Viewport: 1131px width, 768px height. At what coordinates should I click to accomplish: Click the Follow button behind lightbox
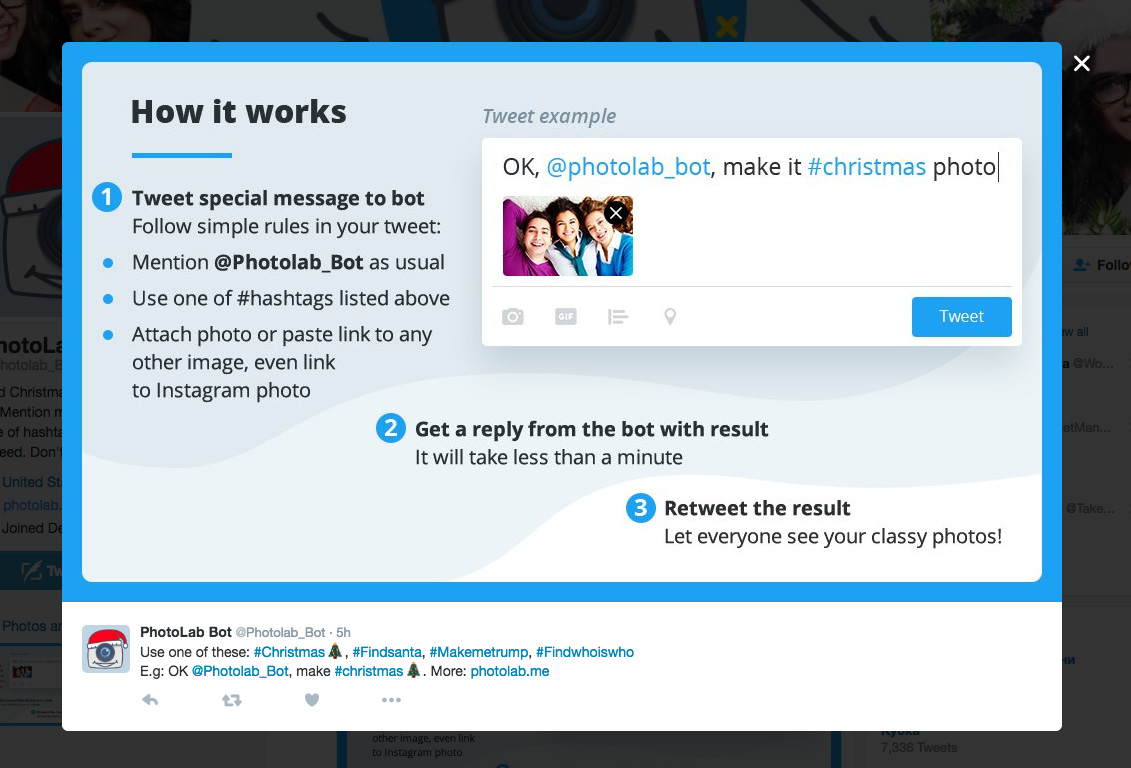[x=1100, y=265]
